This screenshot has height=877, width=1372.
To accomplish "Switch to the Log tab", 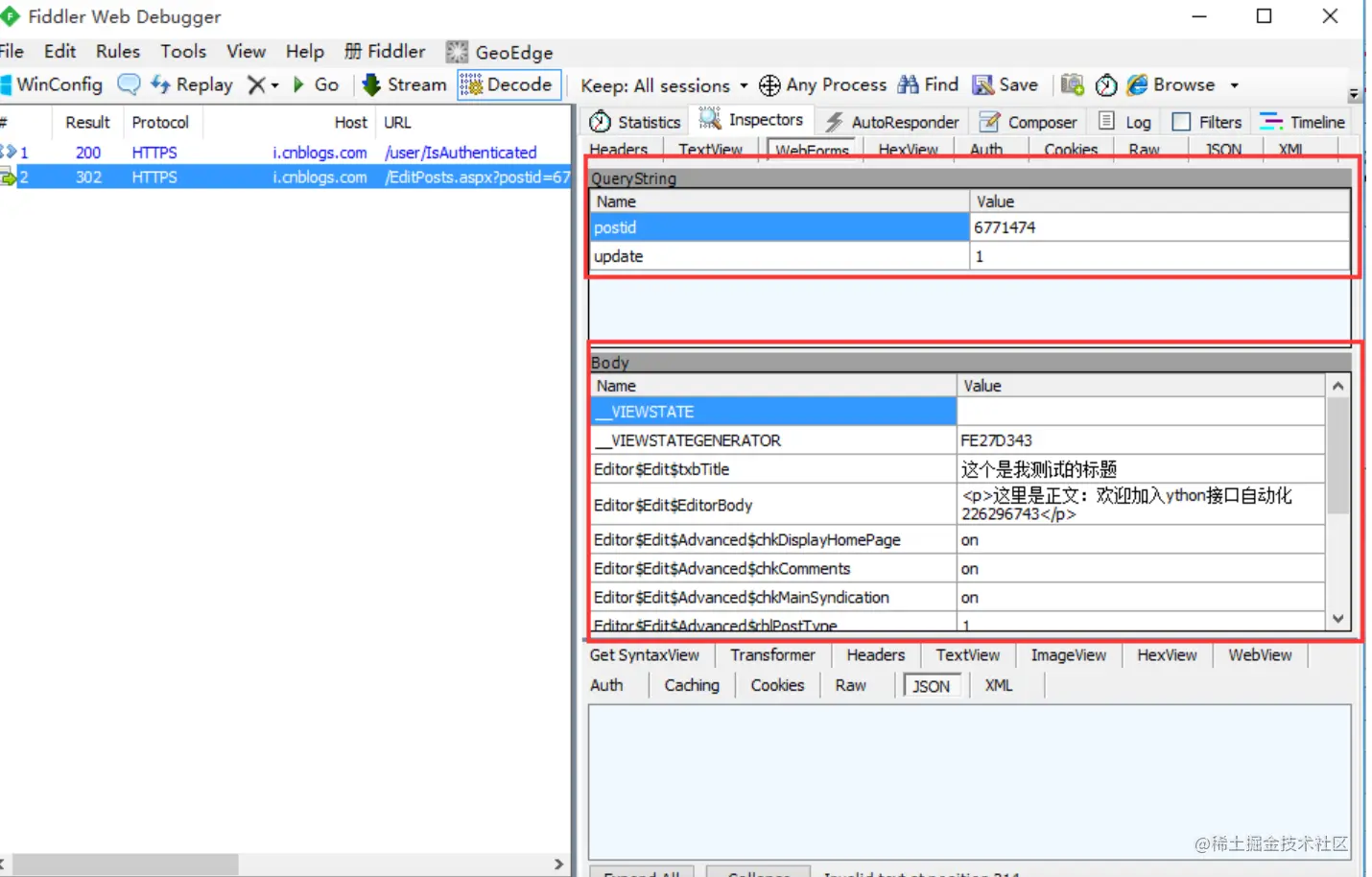I will coord(1125,122).
